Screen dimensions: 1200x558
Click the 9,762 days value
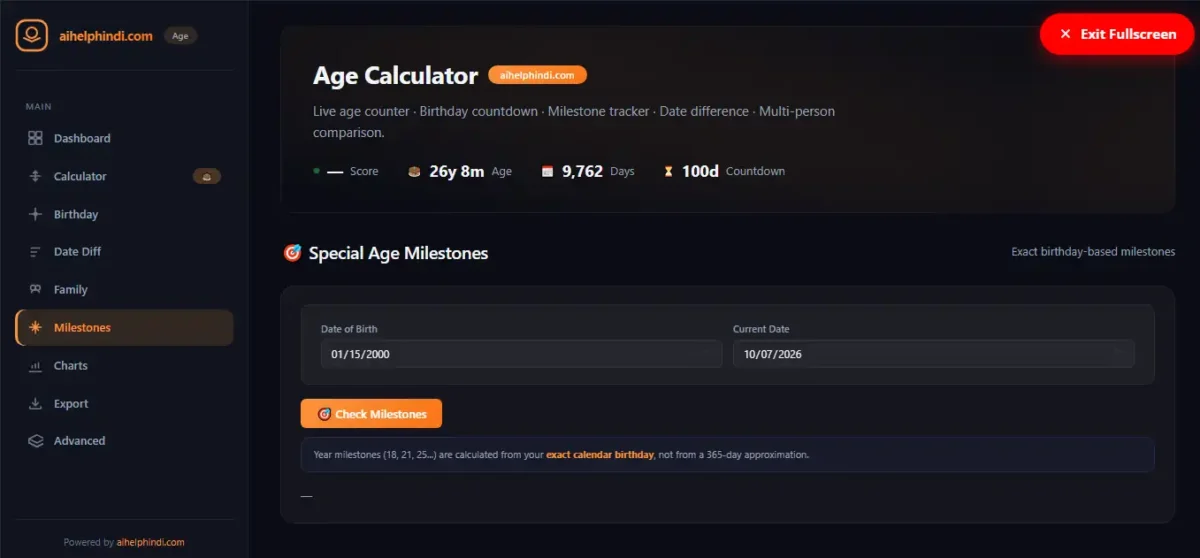click(x=582, y=171)
